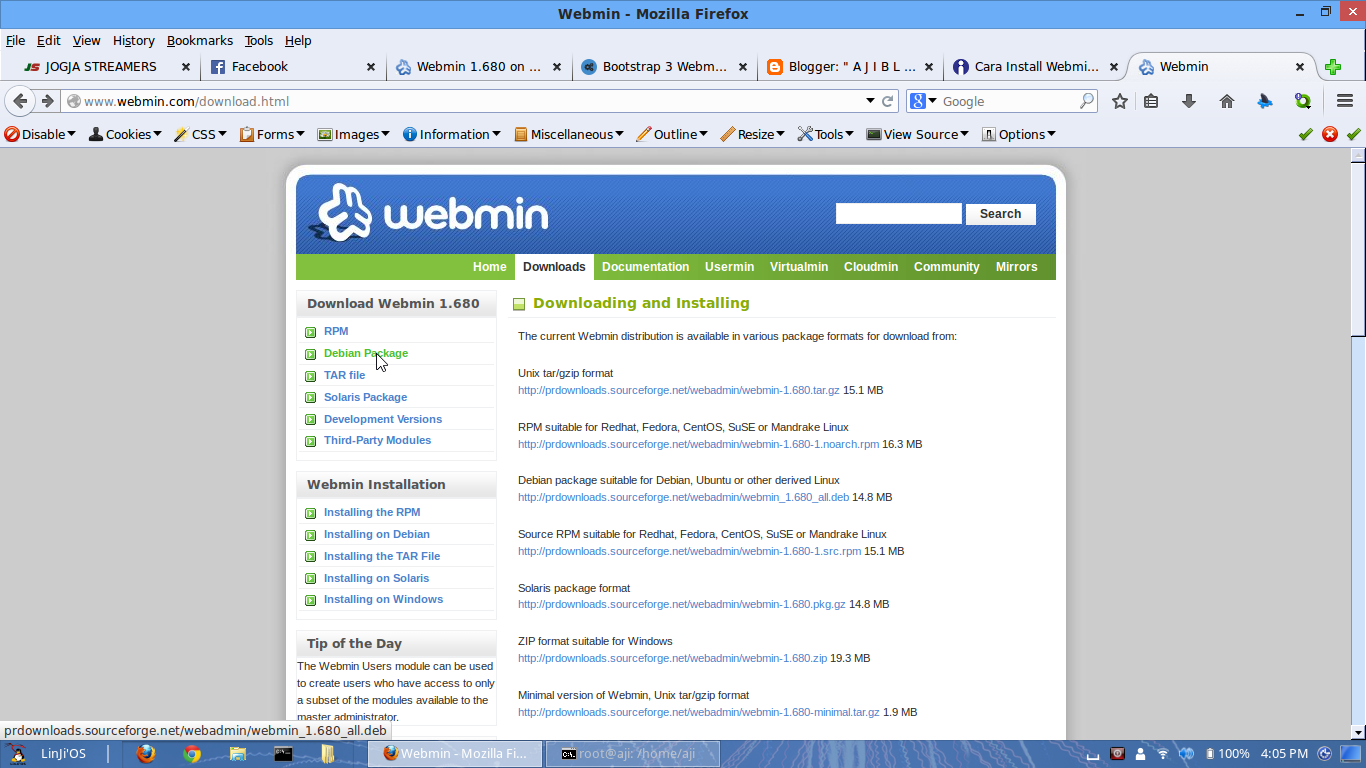Open the History menu
This screenshot has width=1366, height=768.
click(134, 41)
